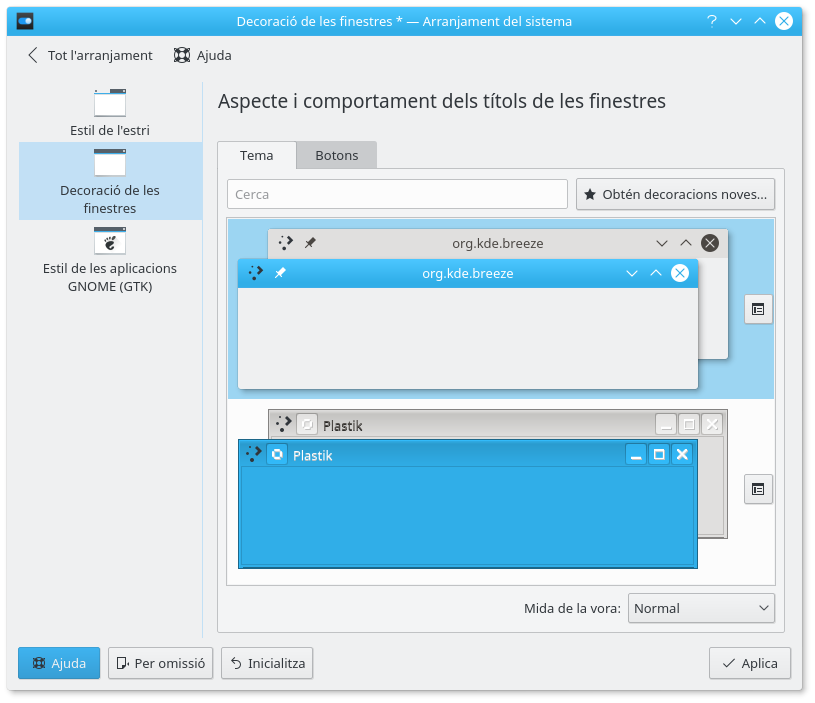Open Ajuda from the top toolbar

point(203,55)
